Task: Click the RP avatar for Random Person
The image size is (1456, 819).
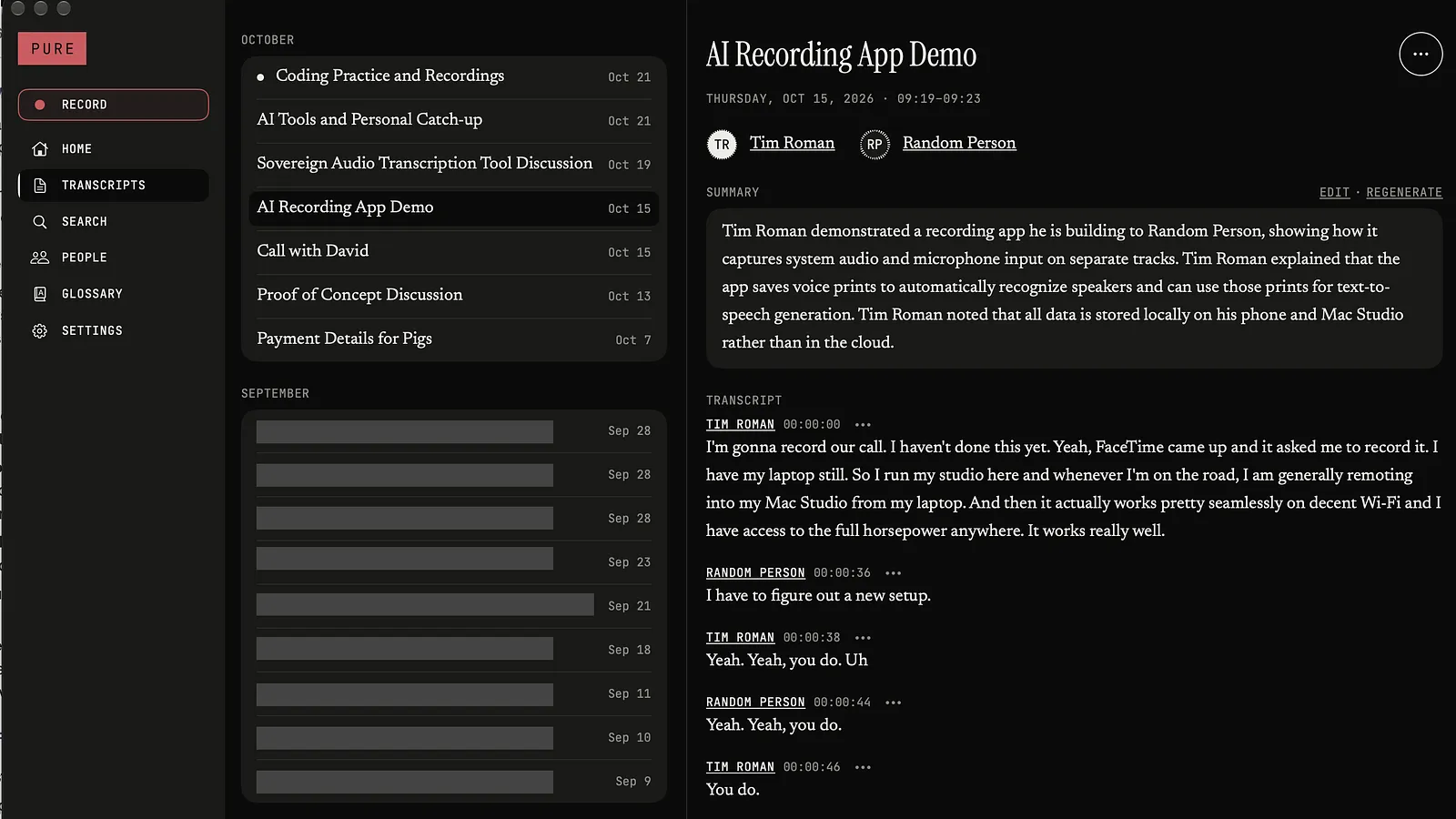Action: click(875, 144)
